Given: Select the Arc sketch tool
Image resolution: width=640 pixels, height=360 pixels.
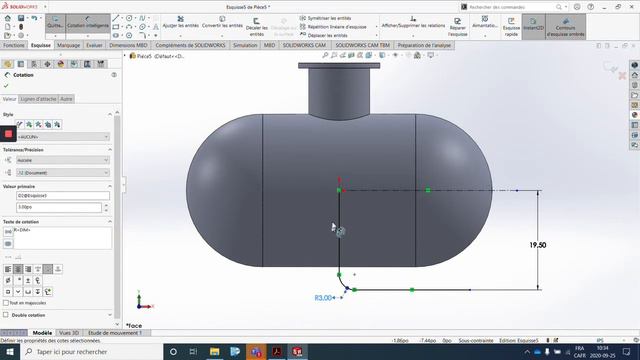Looking at the screenshot, I should coord(129,27).
